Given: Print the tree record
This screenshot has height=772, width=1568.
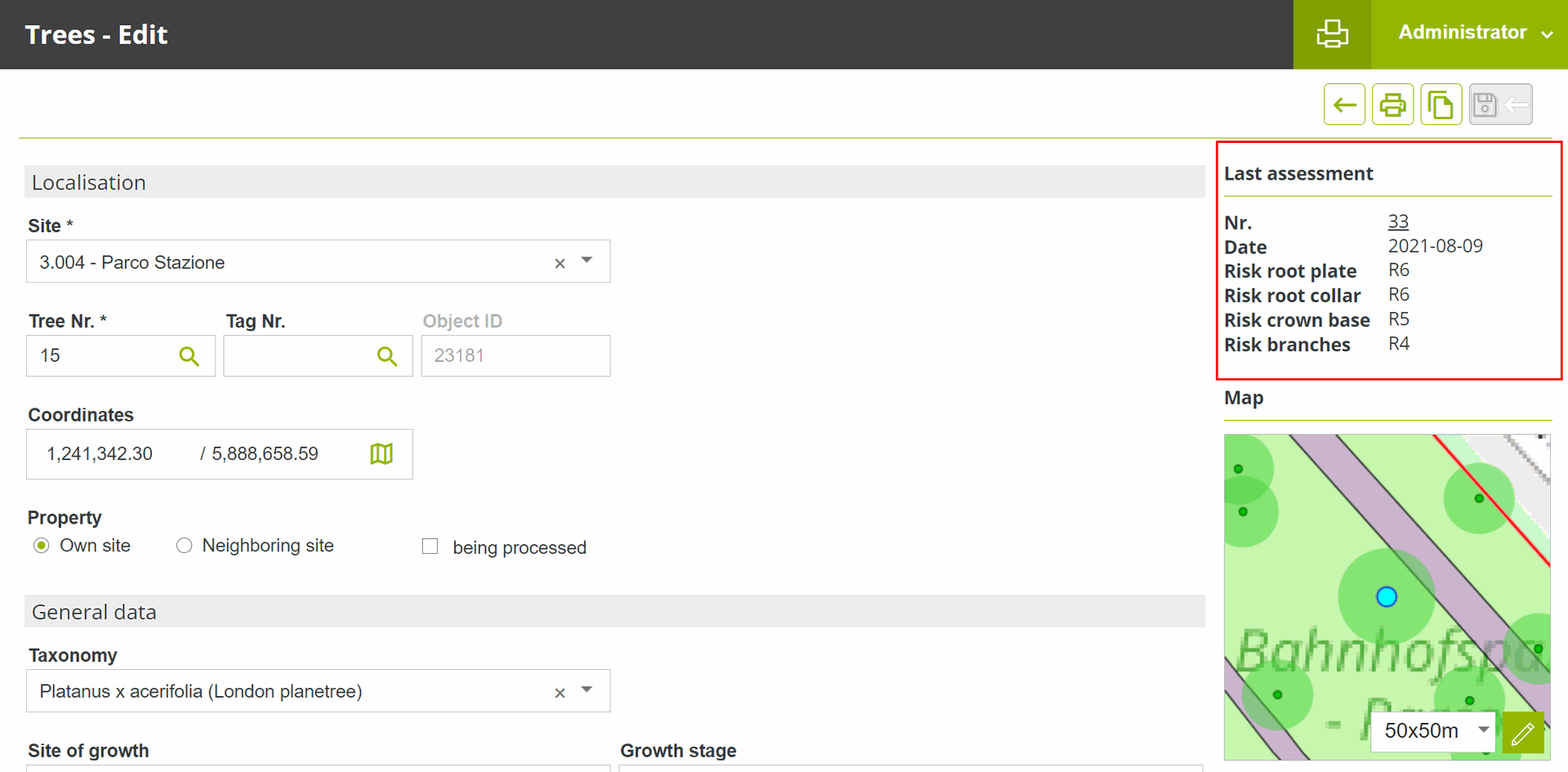Looking at the screenshot, I should coord(1392,105).
